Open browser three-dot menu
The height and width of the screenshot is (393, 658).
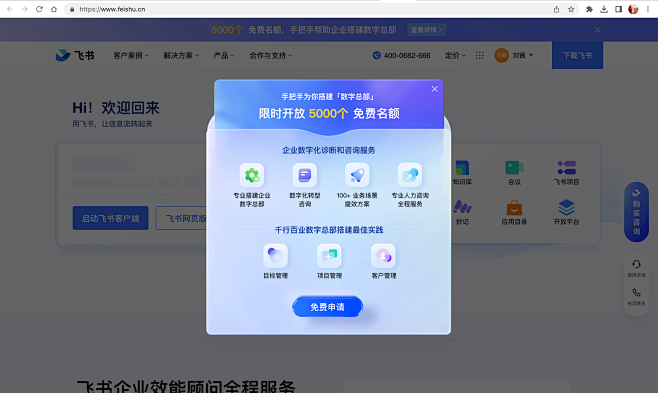tap(648, 9)
